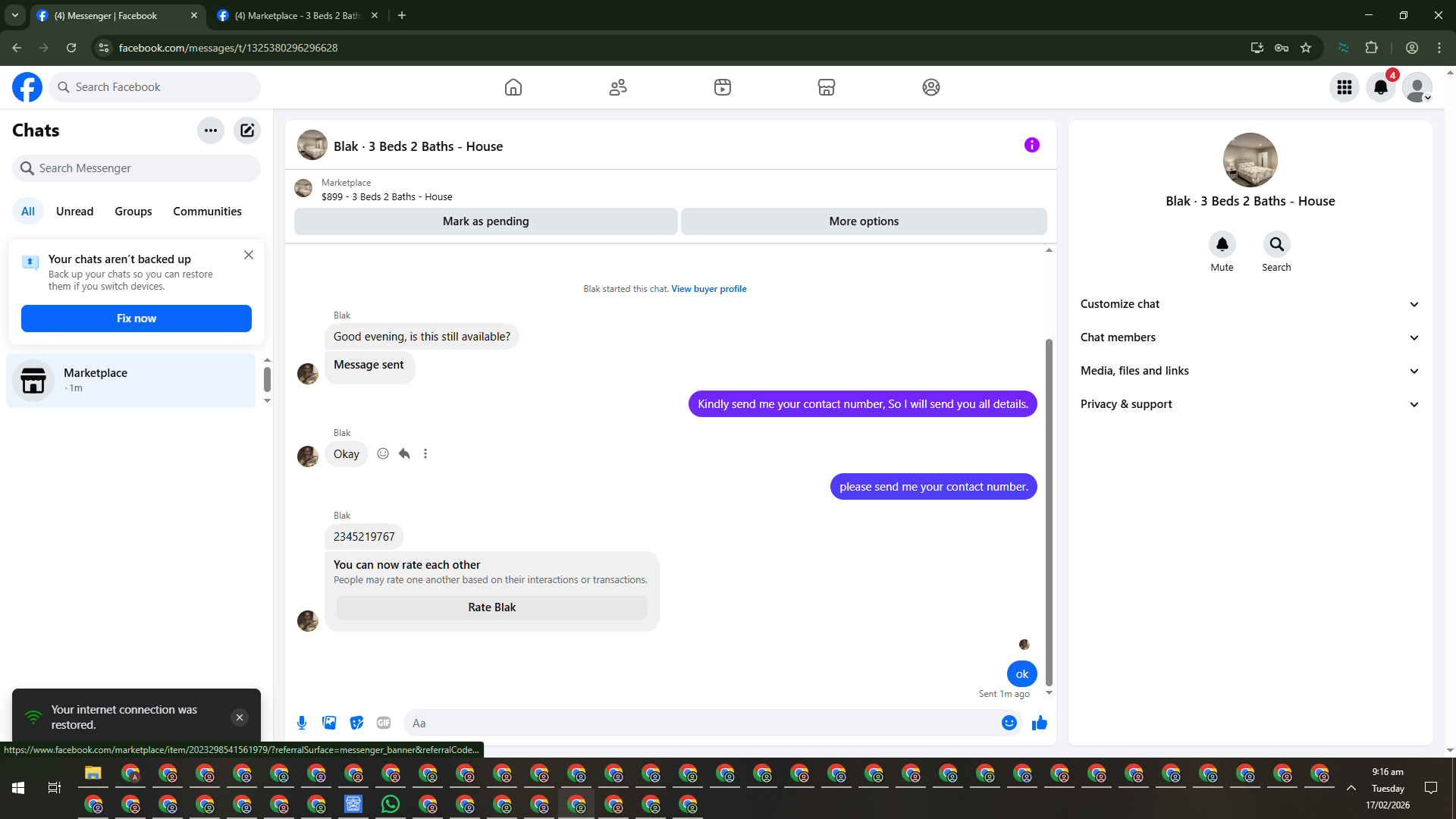
Task: Click More options button
Action: (x=864, y=221)
